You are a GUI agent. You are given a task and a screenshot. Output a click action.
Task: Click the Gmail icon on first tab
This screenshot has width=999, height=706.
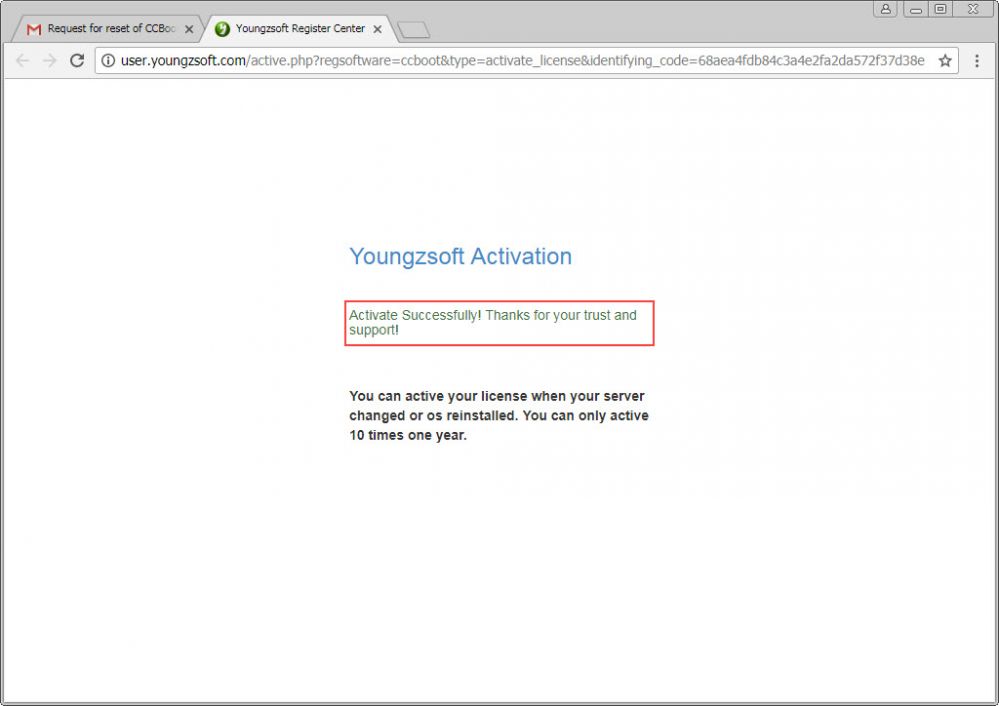34,29
